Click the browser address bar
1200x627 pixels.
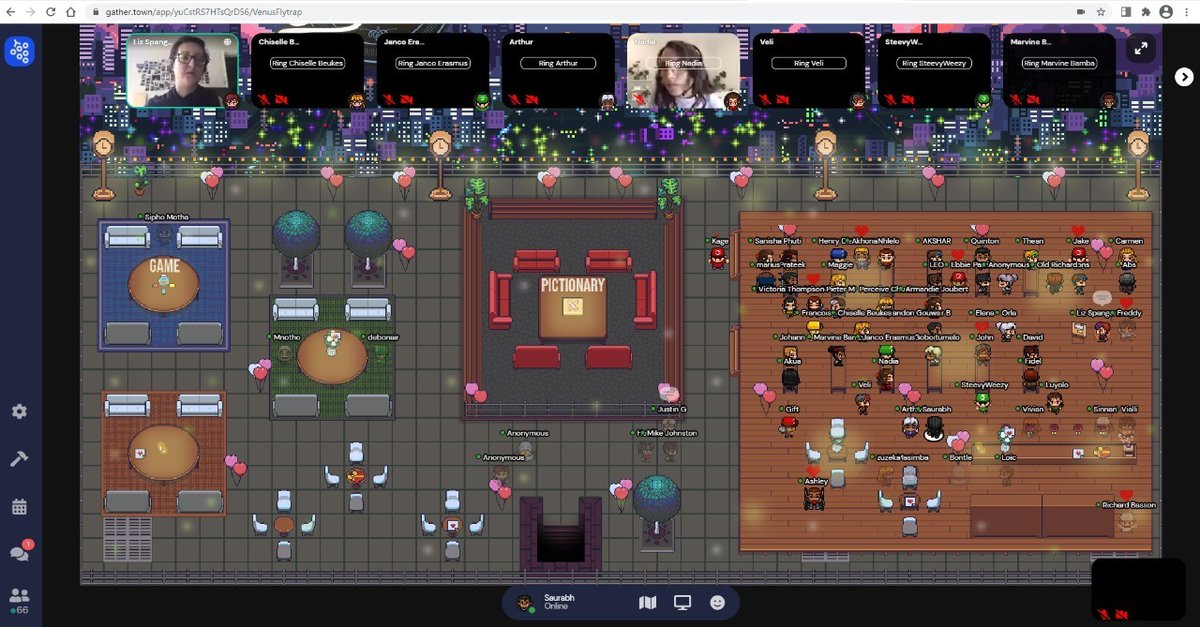(300, 11)
